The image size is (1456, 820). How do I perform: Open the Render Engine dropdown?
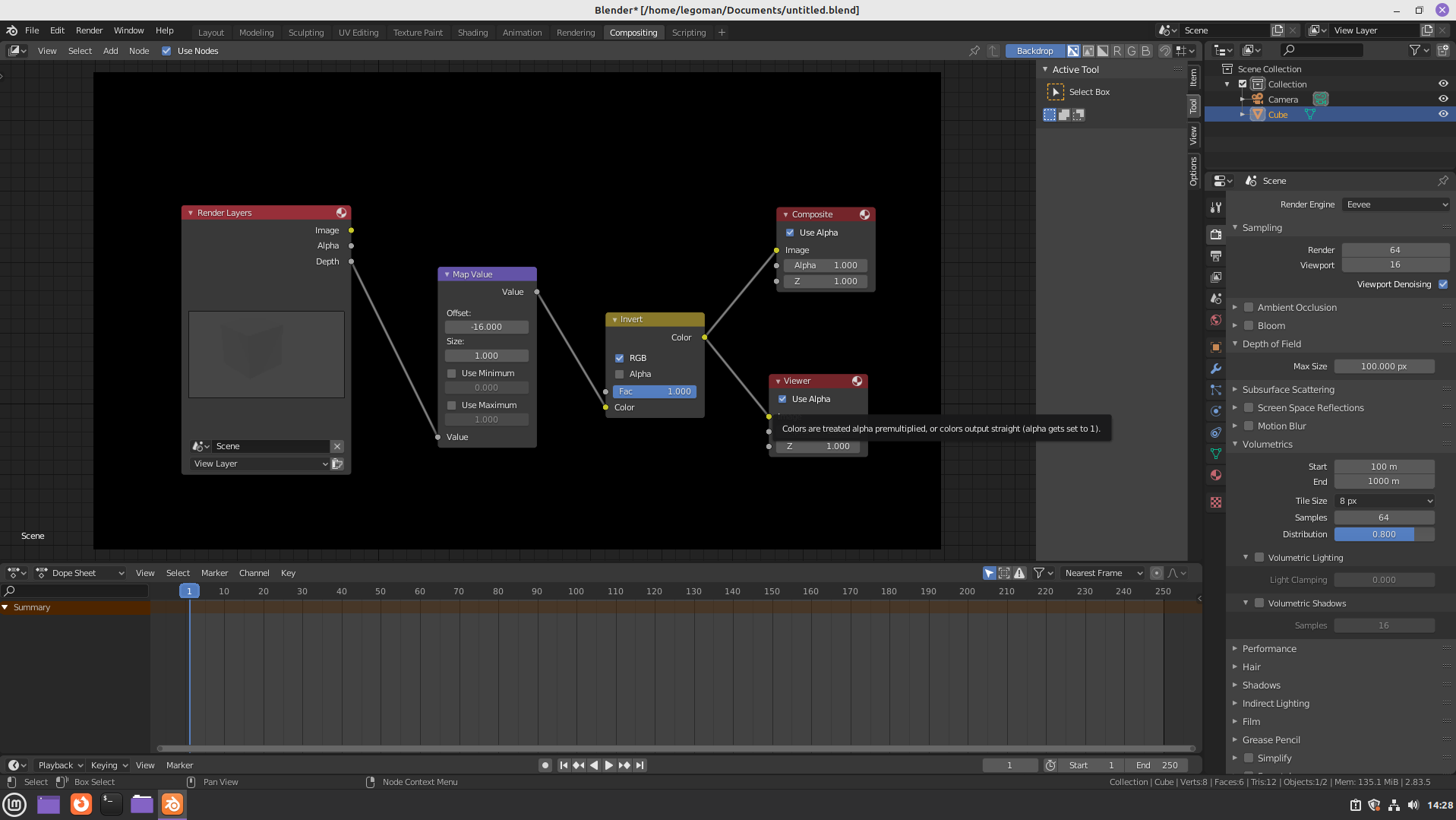[x=1396, y=204]
